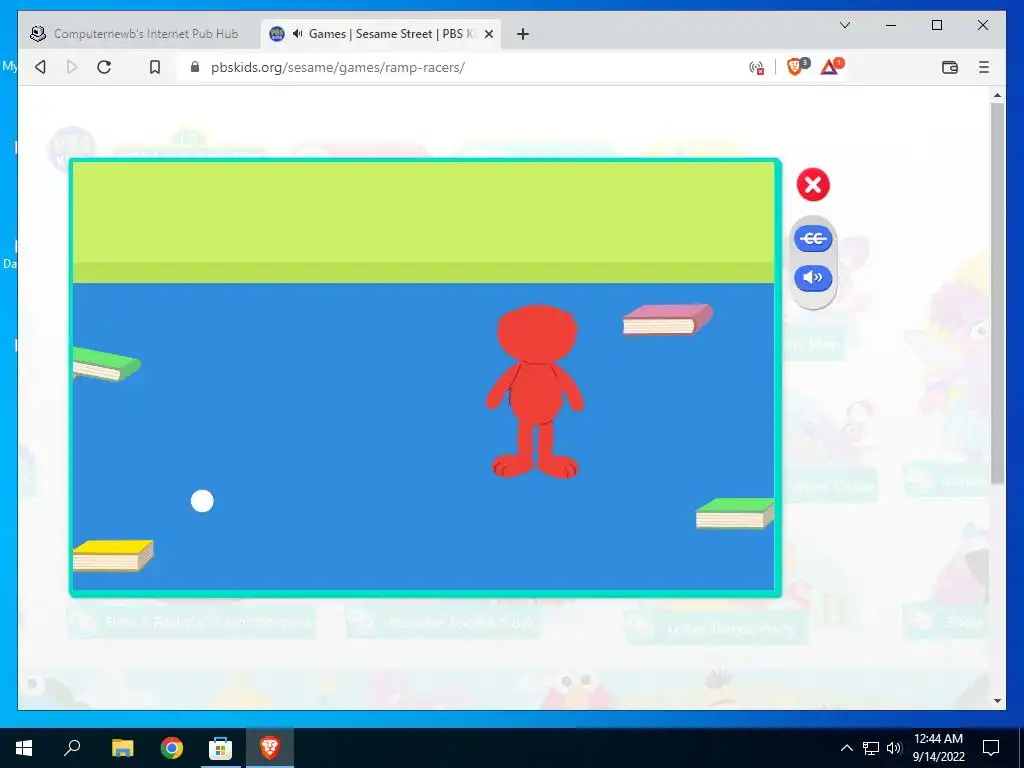Click the page scroll-down arrow
Screen dimensions: 1024x768
[997, 701]
